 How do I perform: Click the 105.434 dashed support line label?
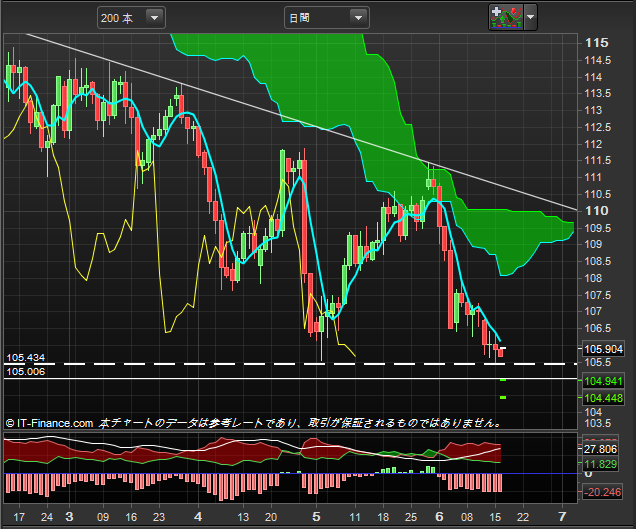(x=26, y=357)
